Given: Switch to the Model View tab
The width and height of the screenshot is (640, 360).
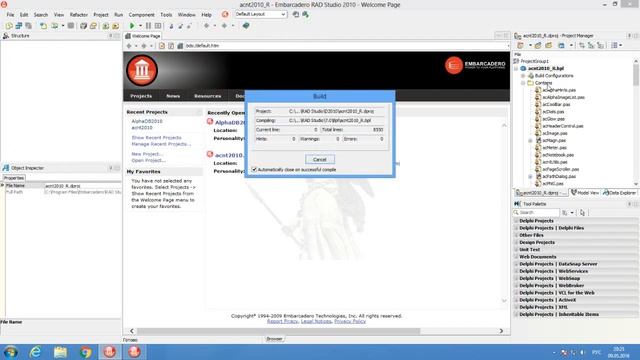Looking at the screenshot, I should [x=585, y=193].
